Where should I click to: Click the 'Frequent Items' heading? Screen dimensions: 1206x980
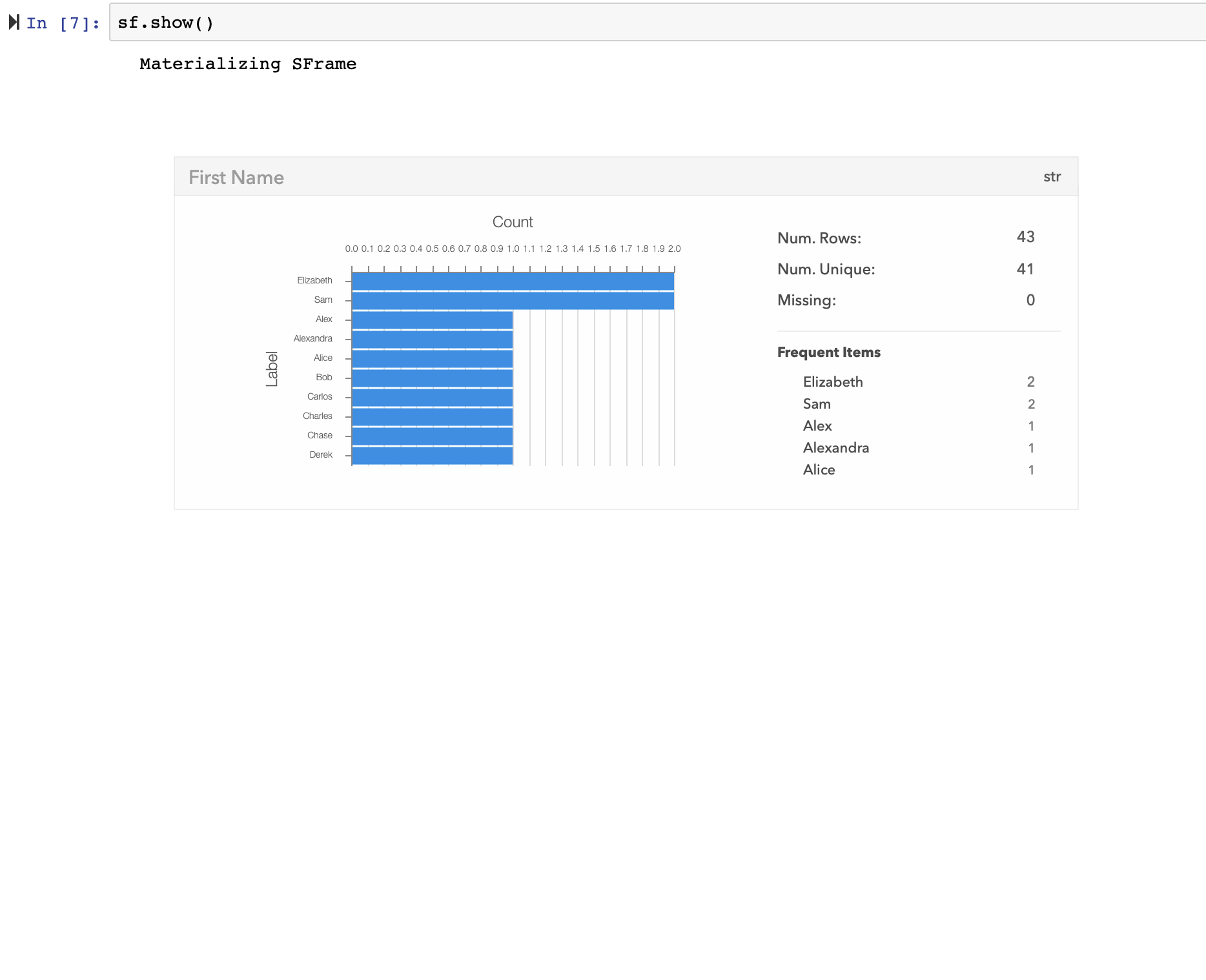tap(828, 352)
